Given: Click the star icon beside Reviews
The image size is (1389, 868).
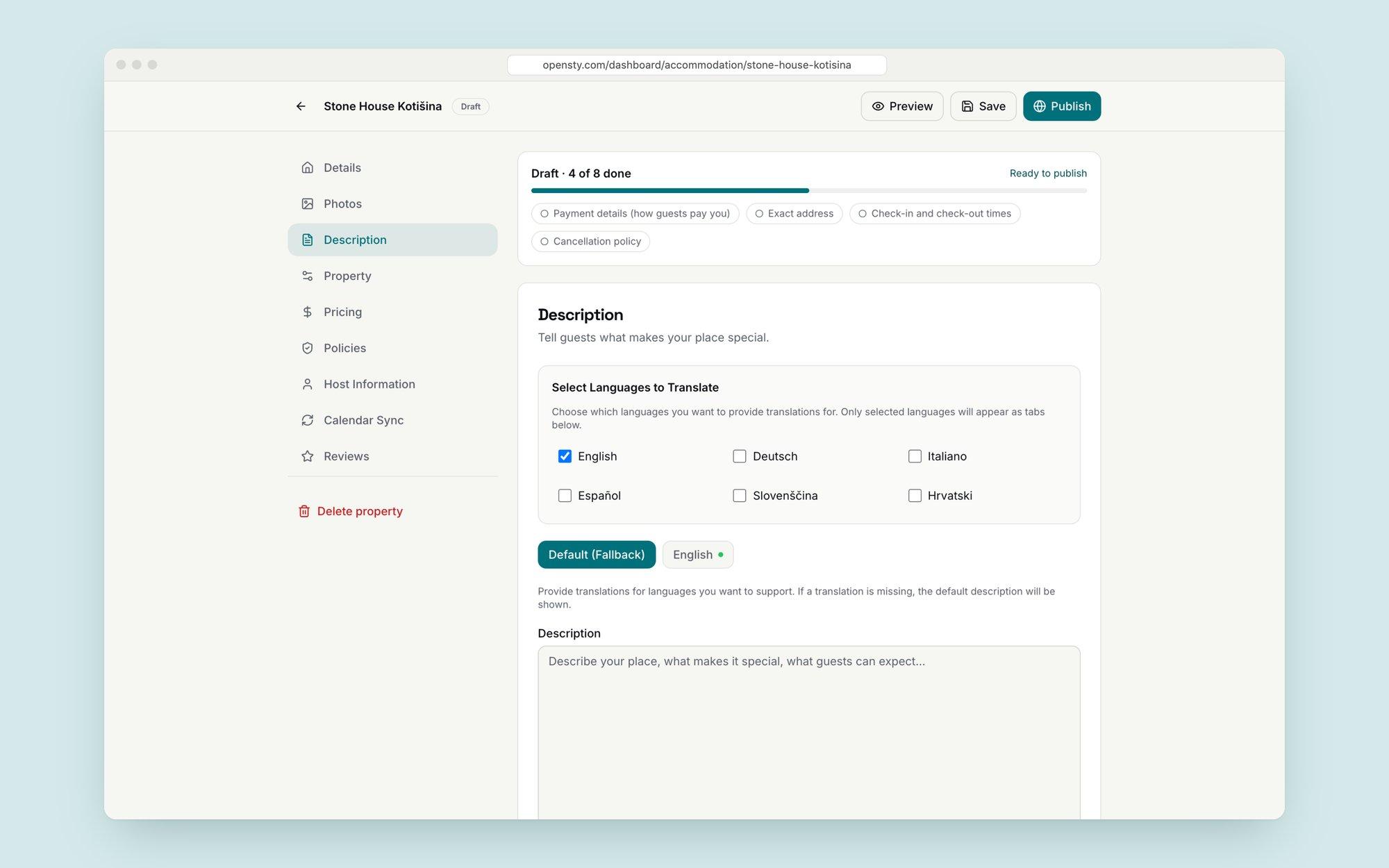Looking at the screenshot, I should click(307, 456).
